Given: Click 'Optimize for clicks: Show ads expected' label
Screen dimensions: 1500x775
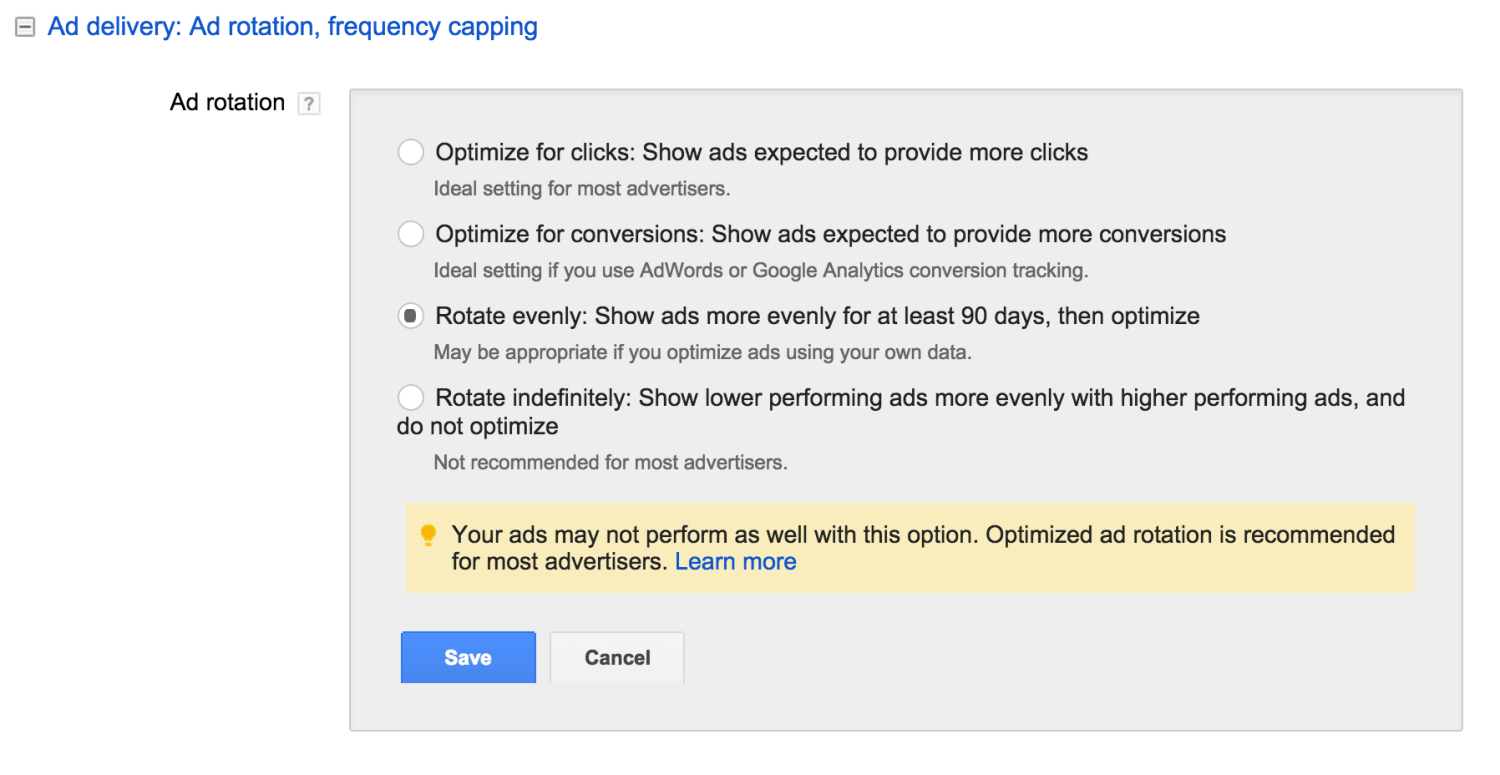Looking at the screenshot, I should pos(762,152).
